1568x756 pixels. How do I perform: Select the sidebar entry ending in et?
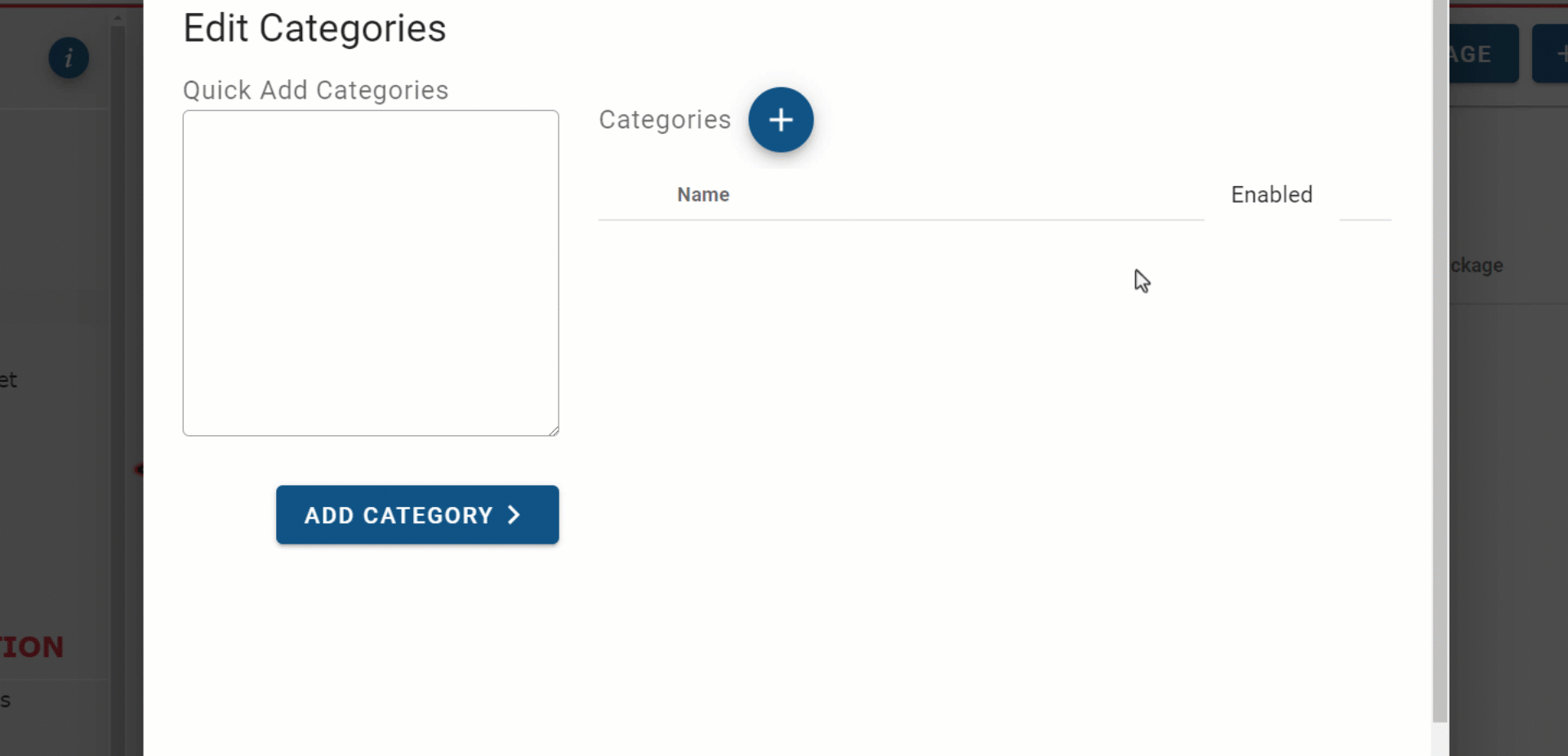[x=7, y=379]
